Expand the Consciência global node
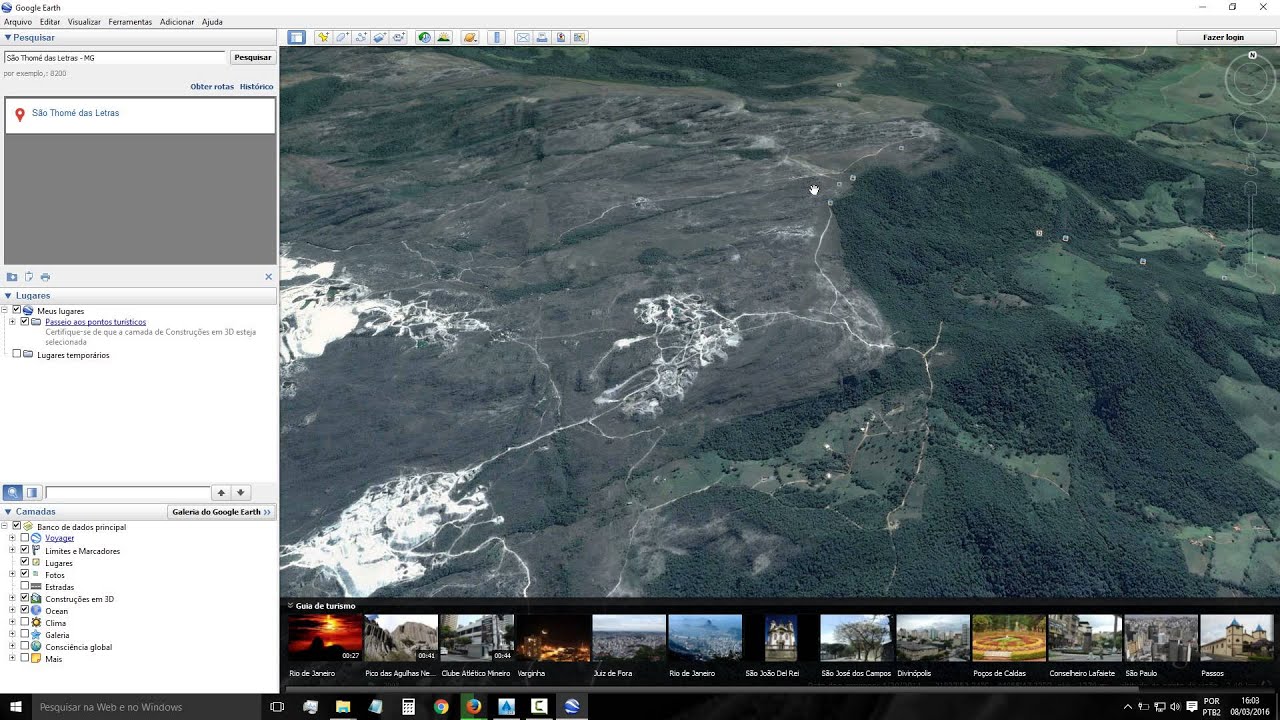Screen dimensions: 1280x720 click(13, 646)
